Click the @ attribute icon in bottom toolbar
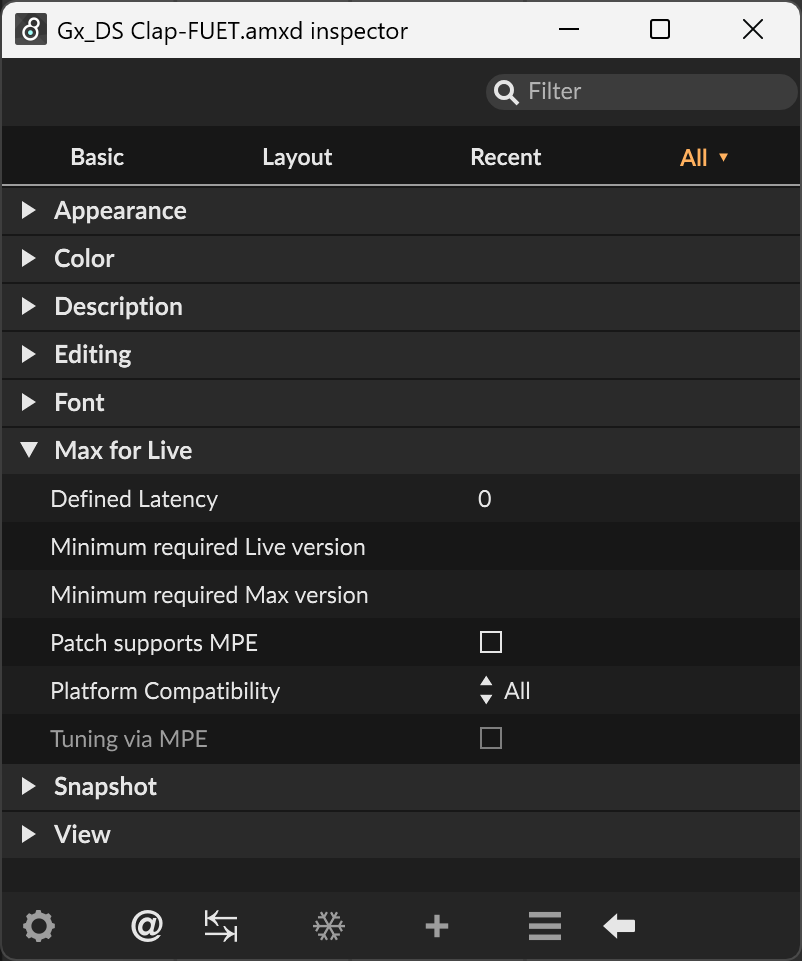Image resolution: width=802 pixels, height=961 pixels. pos(146,925)
